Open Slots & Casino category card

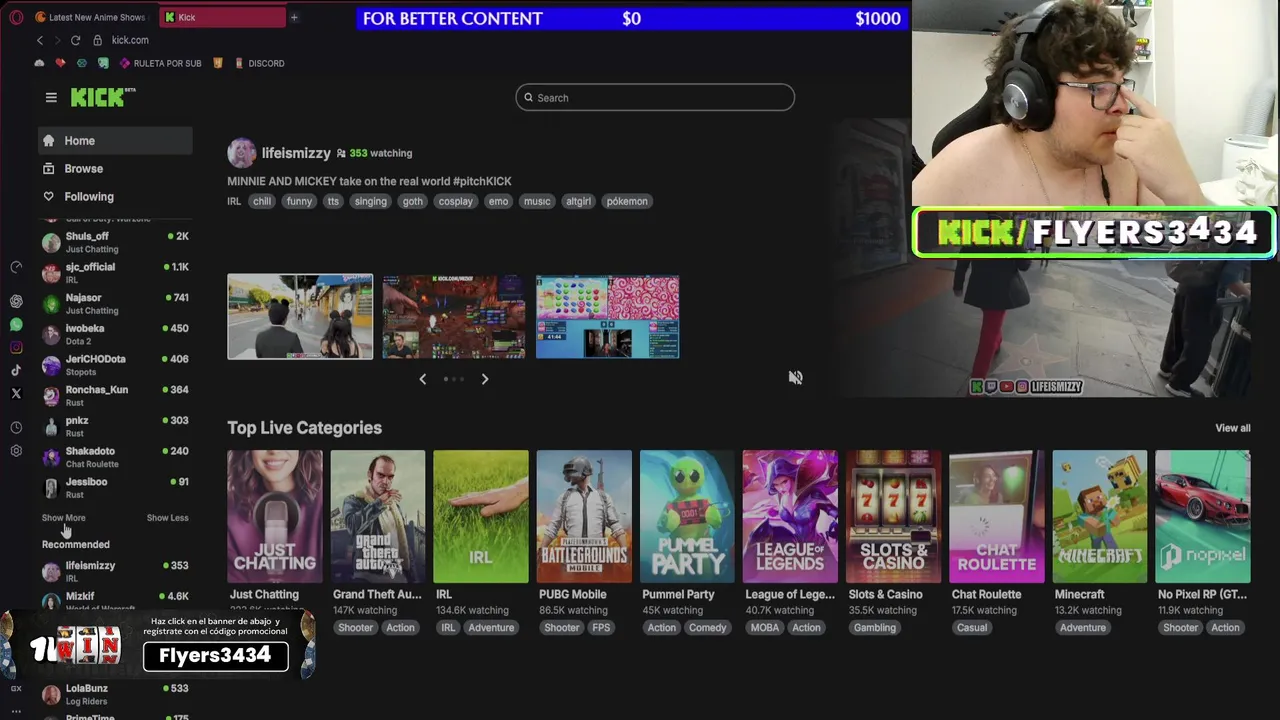893,516
